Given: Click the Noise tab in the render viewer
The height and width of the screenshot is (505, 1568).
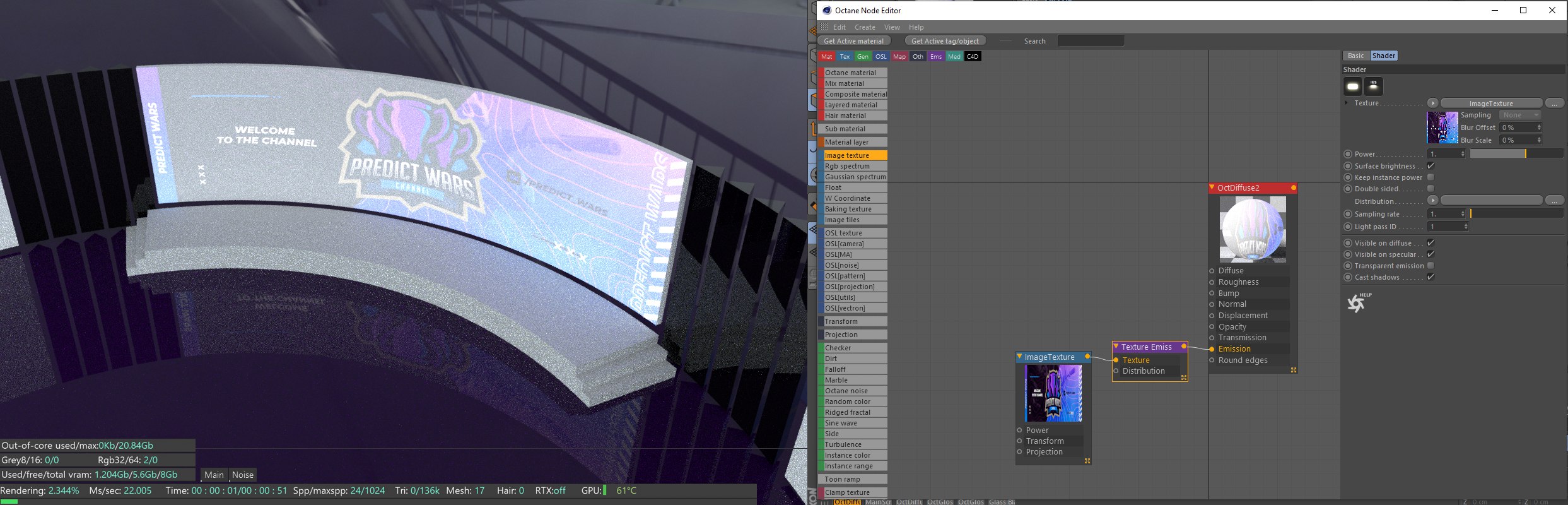Looking at the screenshot, I should click(x=243, y=475).
